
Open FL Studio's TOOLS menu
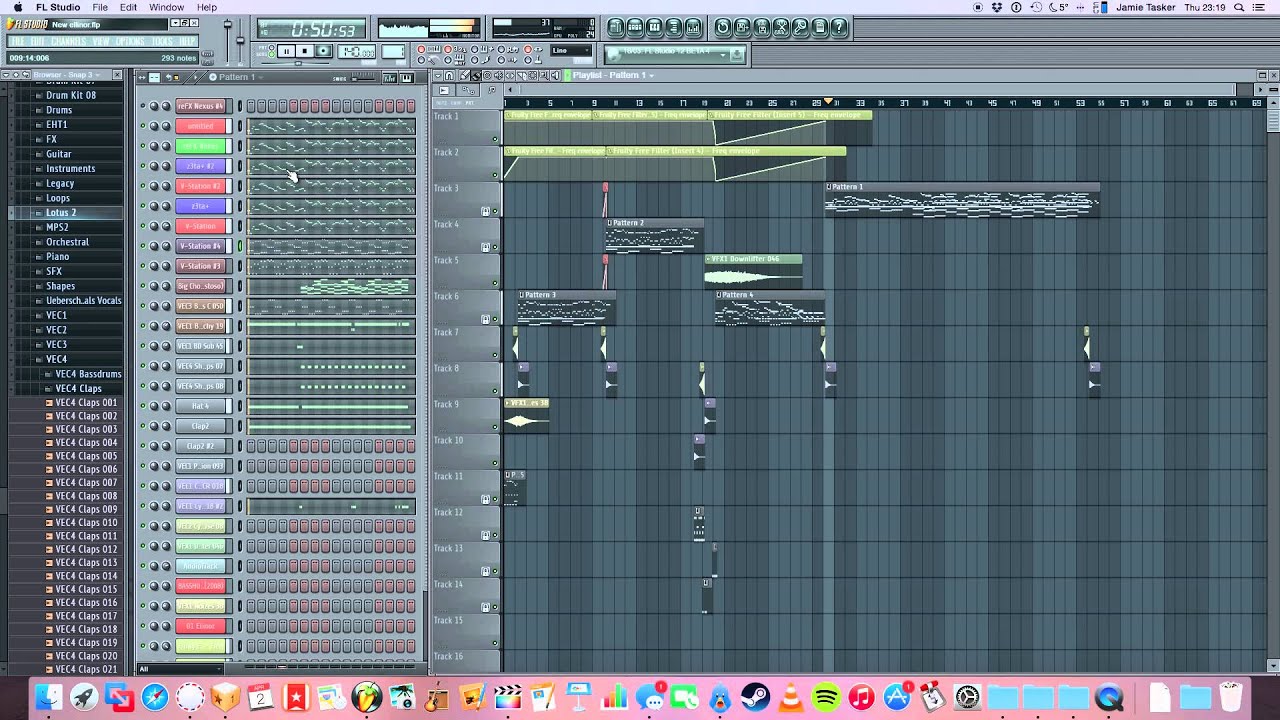click(x=162, y=42)
